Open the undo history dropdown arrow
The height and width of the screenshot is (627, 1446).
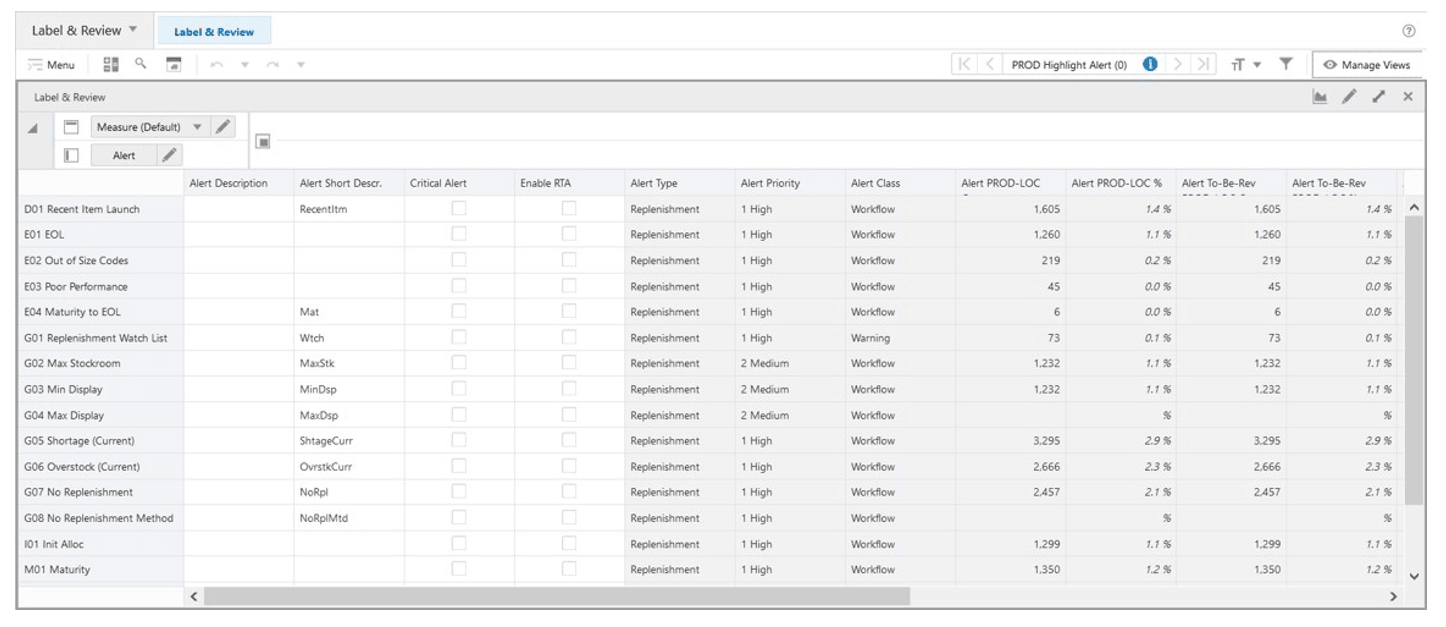(244, 65)
